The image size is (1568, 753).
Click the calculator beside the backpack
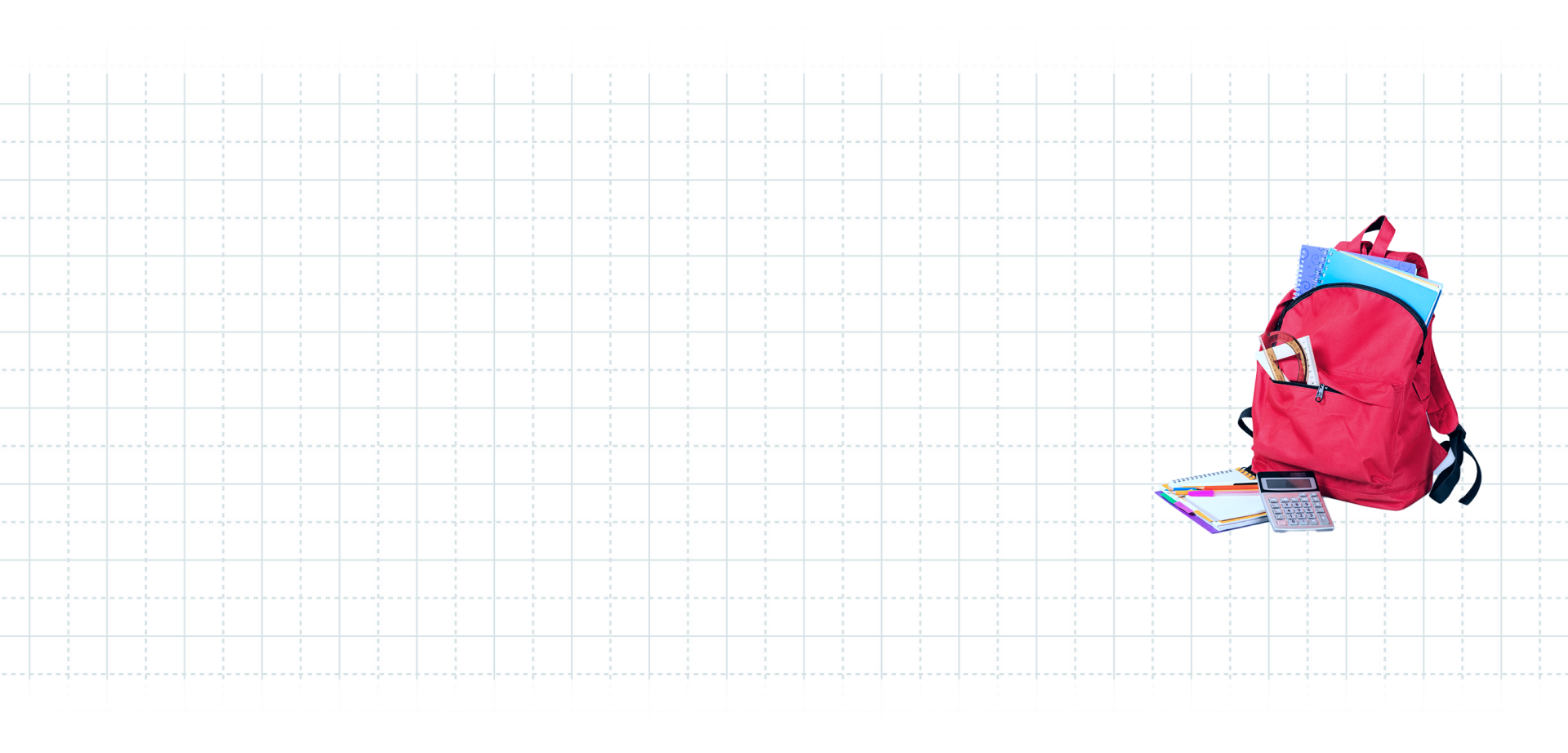(1296, 501)
